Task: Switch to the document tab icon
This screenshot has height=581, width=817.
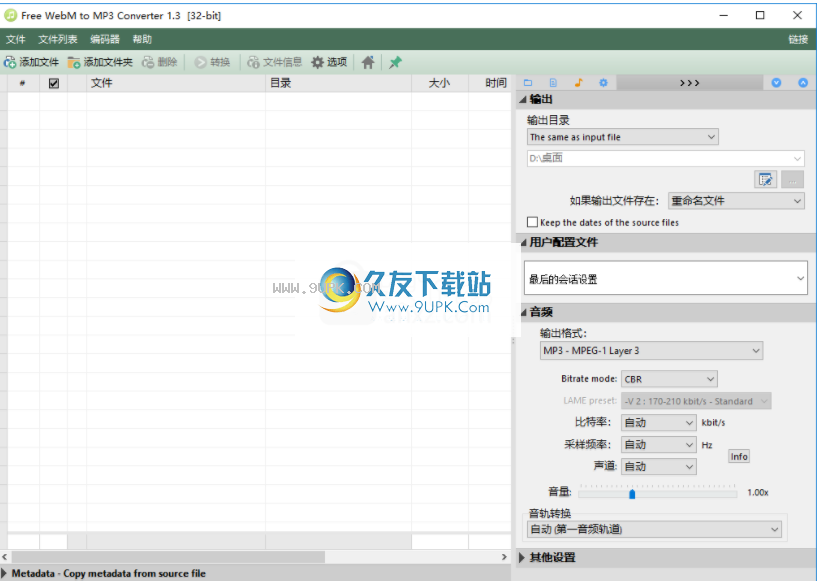Action: coord(553,83)
